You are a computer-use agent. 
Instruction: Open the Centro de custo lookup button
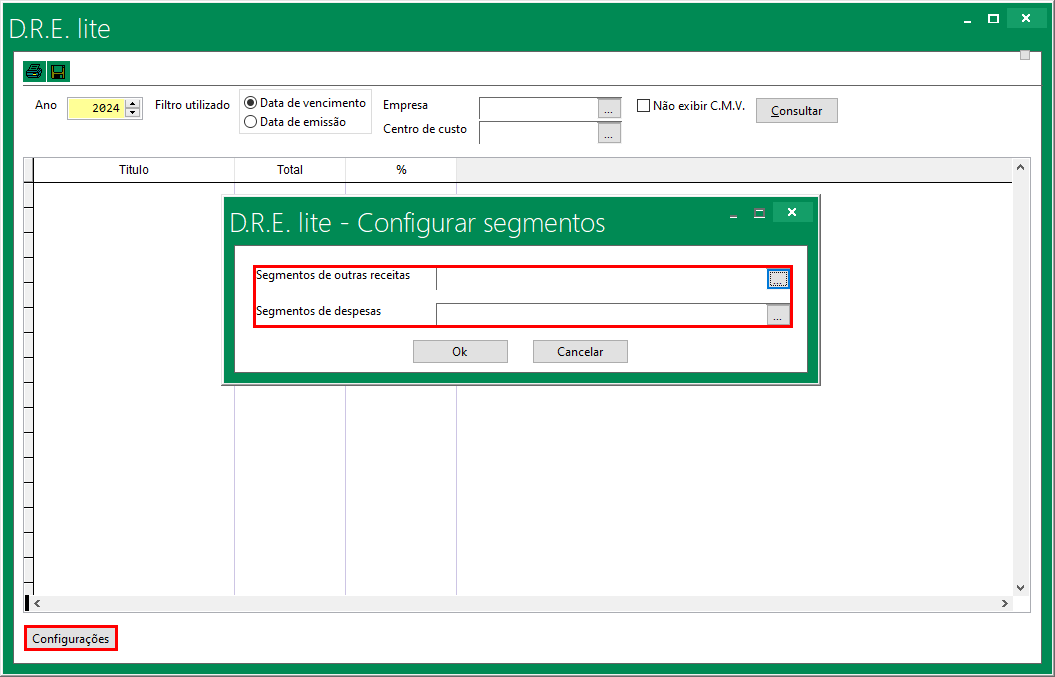pos(609,132)
